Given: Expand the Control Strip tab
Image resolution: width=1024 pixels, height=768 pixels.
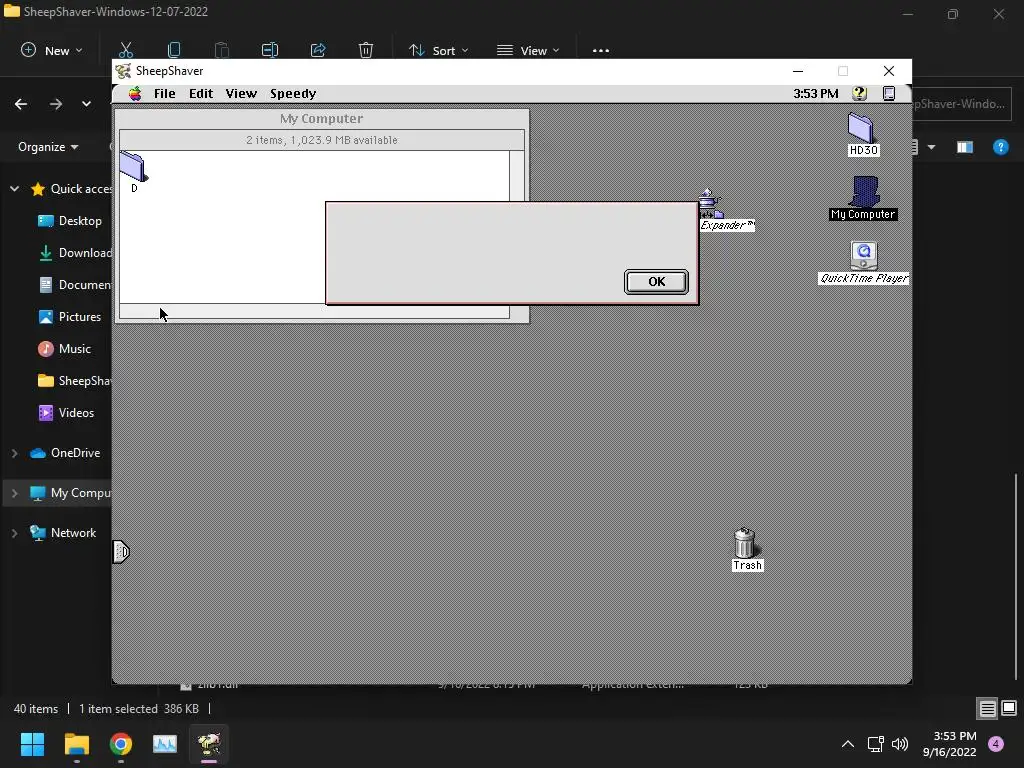Looking at the screenshot, I should coord(121,552).
